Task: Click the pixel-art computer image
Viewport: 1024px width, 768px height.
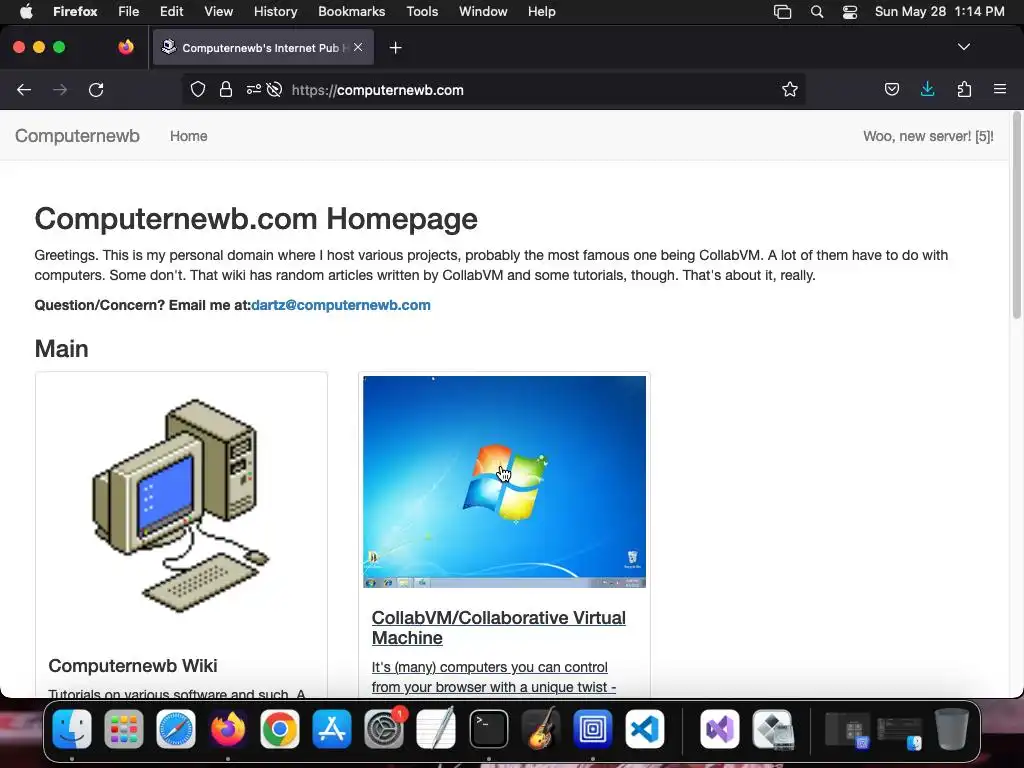Action: [181, 505]
